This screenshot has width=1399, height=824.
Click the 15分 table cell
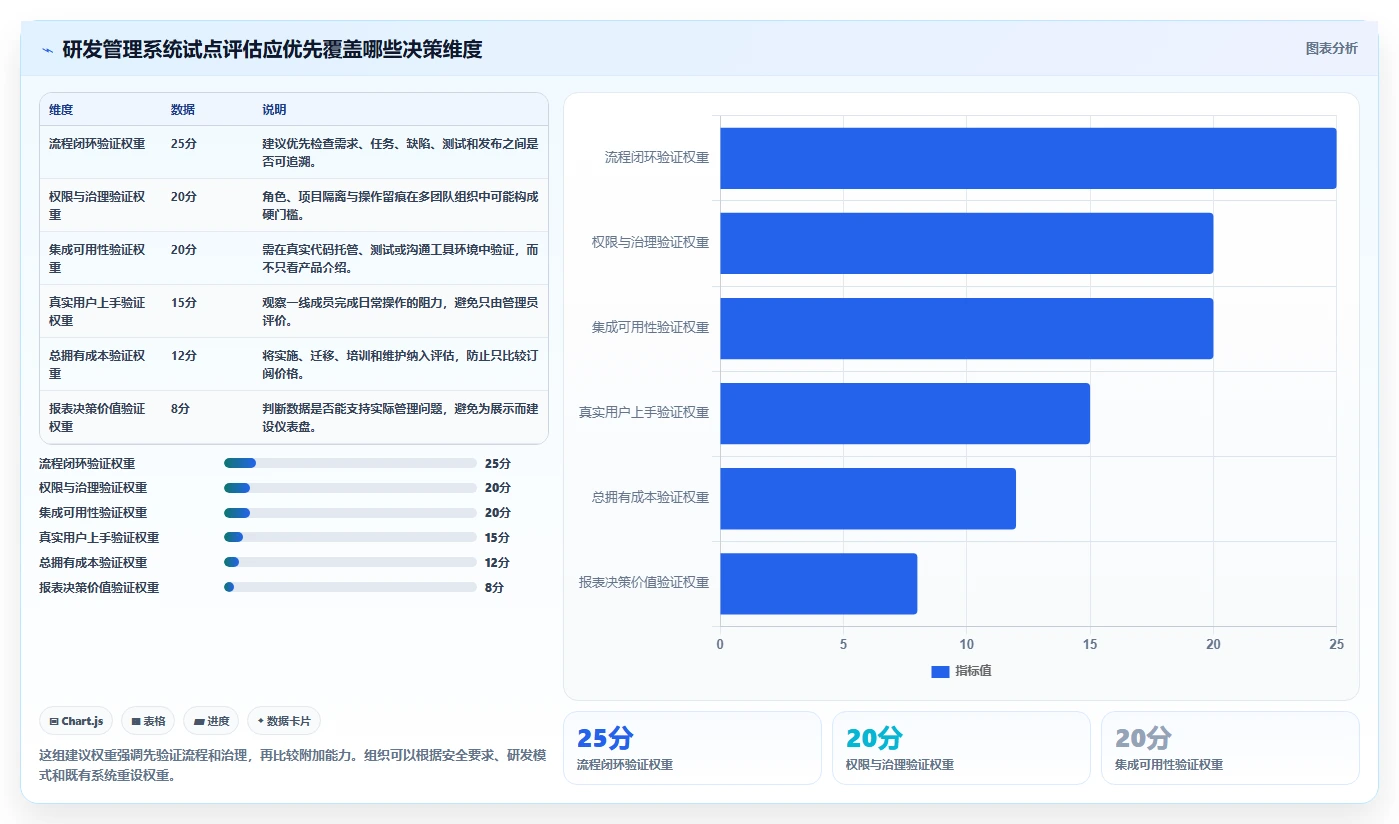pyautogui.click(x=184, y=303)
